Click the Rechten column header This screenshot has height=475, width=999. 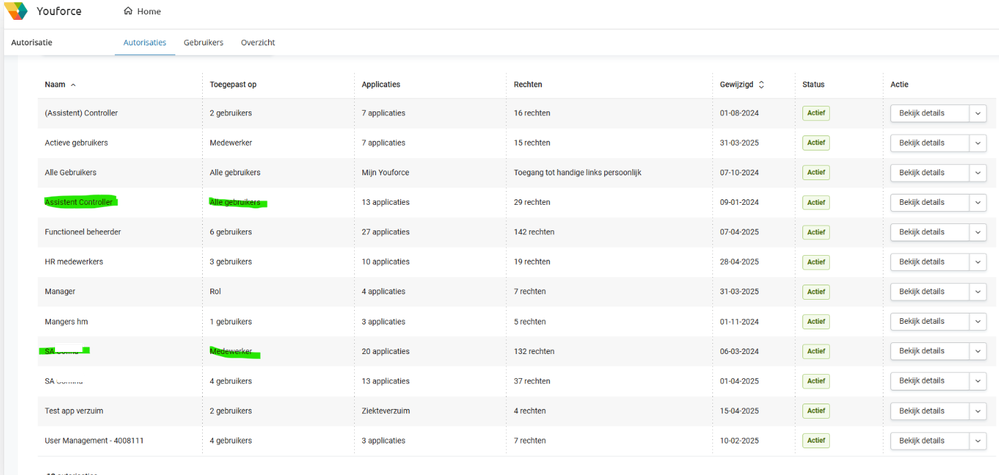click(528, 85)
